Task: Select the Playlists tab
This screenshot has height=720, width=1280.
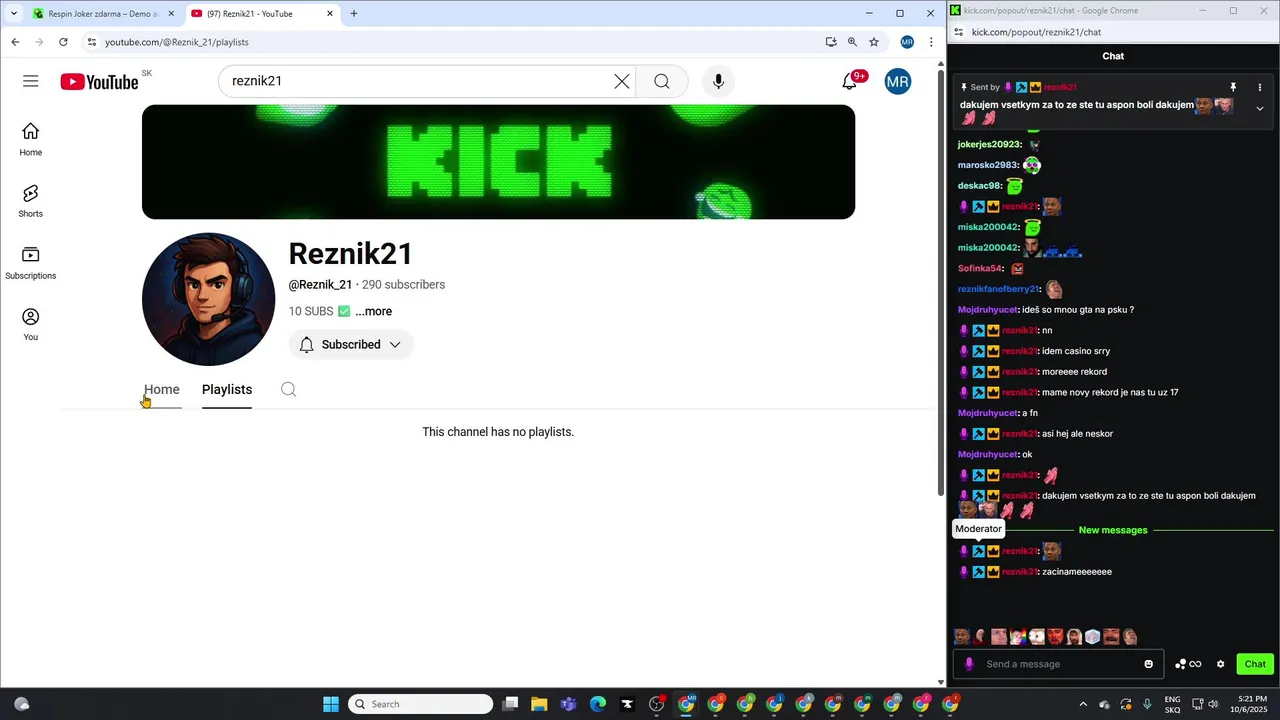Action: tap(227, 389)
